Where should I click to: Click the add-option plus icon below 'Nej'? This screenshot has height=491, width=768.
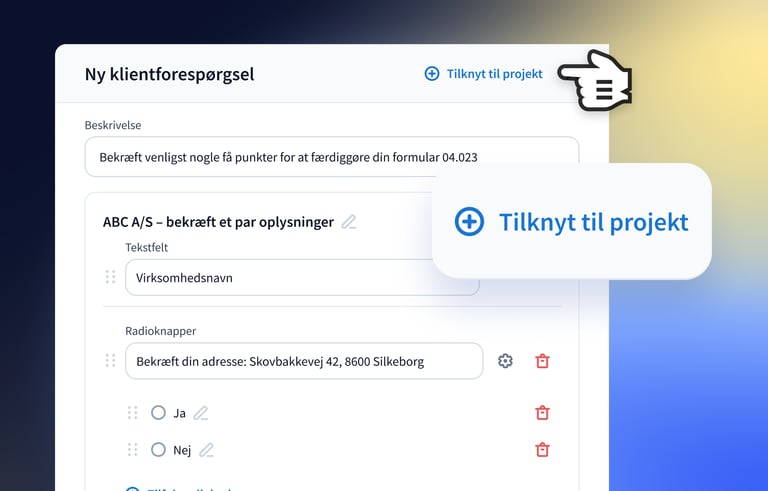tap(132, 488)
